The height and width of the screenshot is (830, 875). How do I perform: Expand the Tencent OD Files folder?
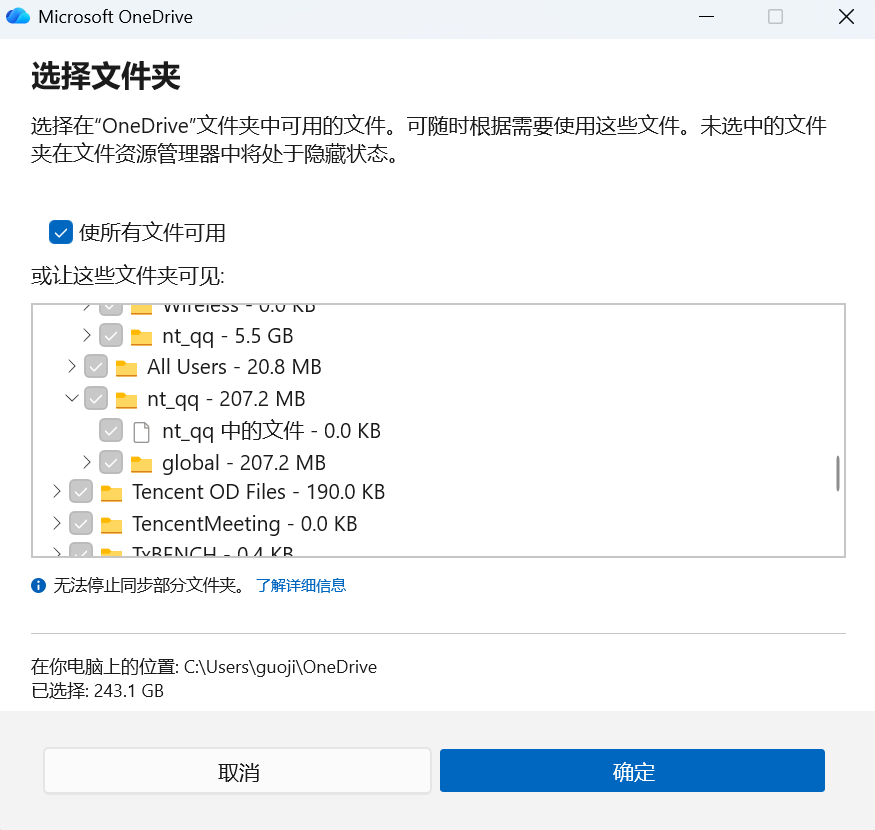click(x=57, y=491)
